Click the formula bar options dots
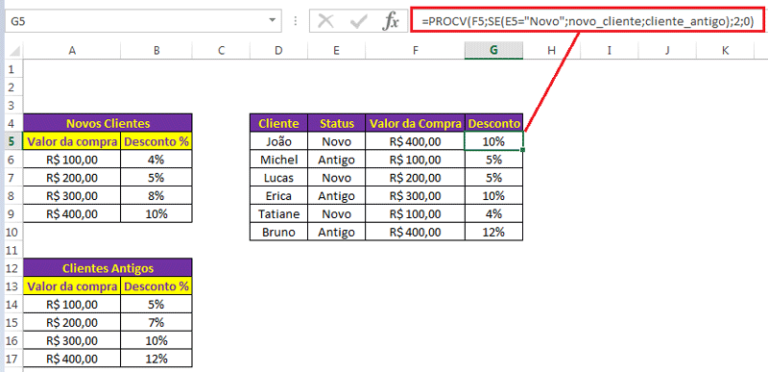 click(295, 22)
